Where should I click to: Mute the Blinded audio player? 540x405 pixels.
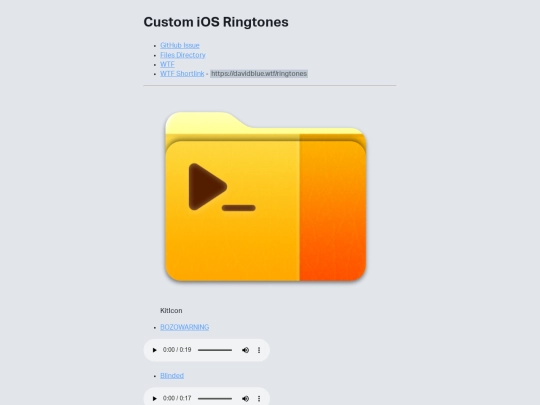(x=245, y=398)
